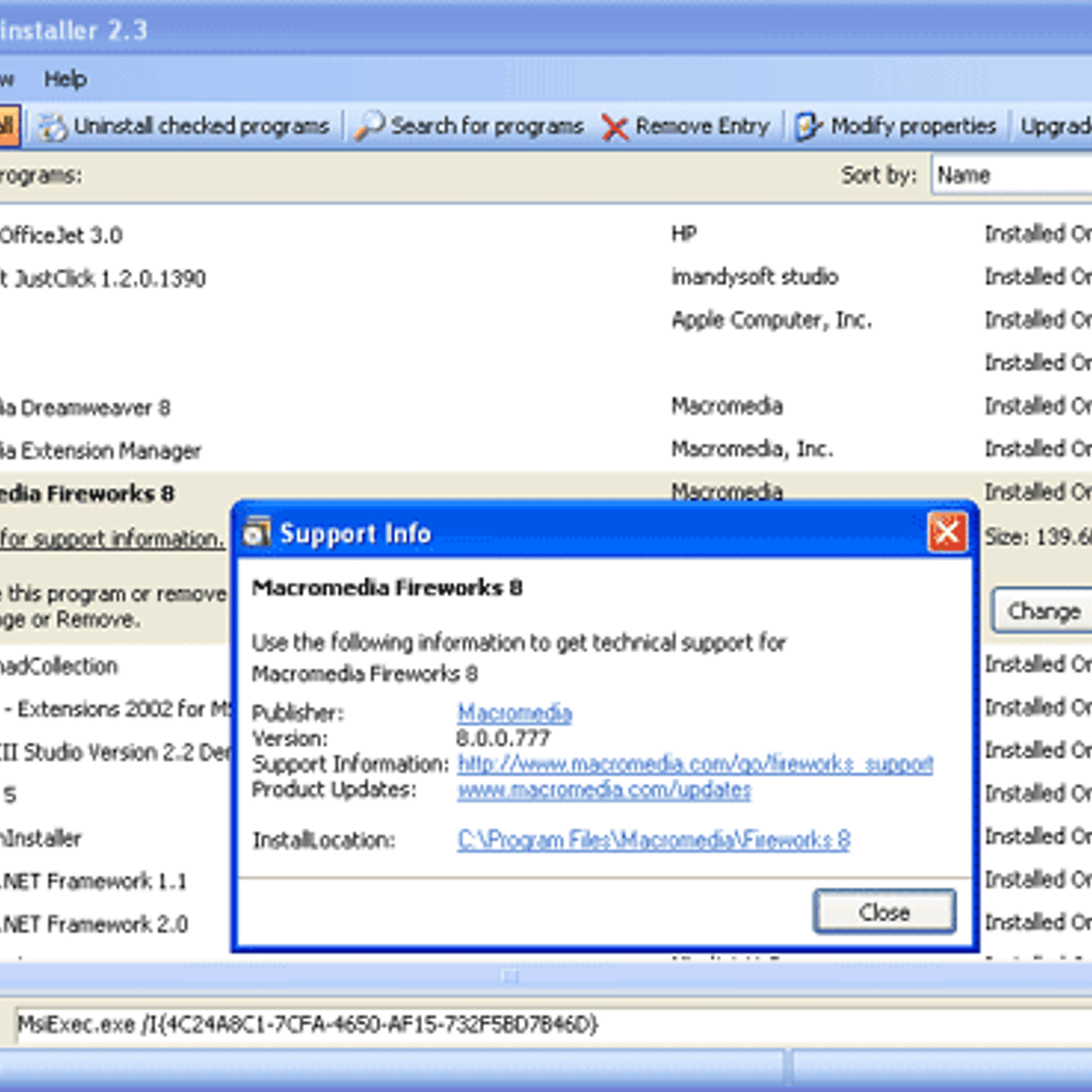Select the .NET Framework 2.0 entry
Viewport: 1092px width, 1092px height.
[96, 925]
